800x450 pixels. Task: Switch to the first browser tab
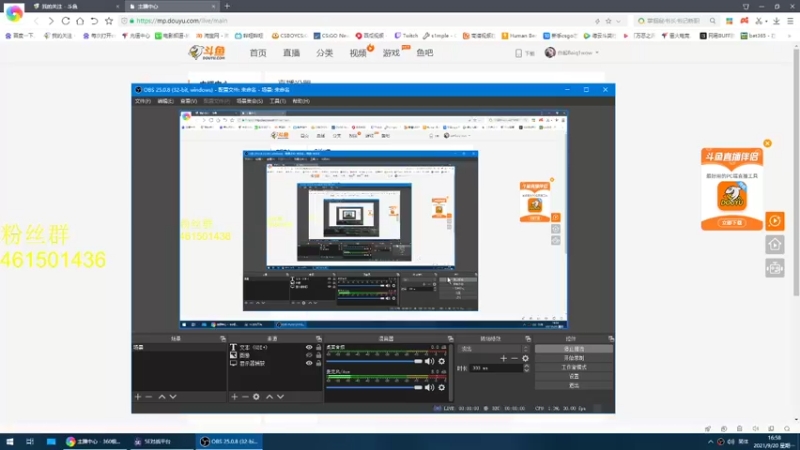tap(74, 6)
